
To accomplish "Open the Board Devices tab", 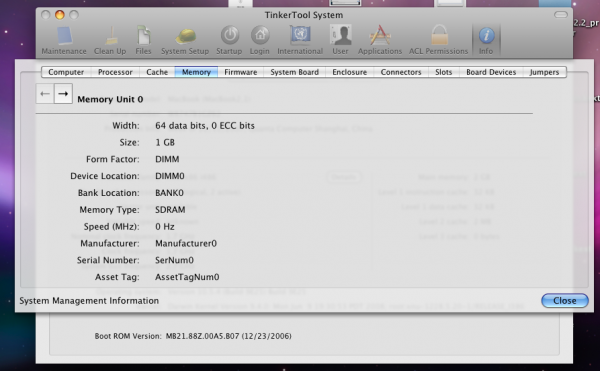I will [x=491, y=72].
